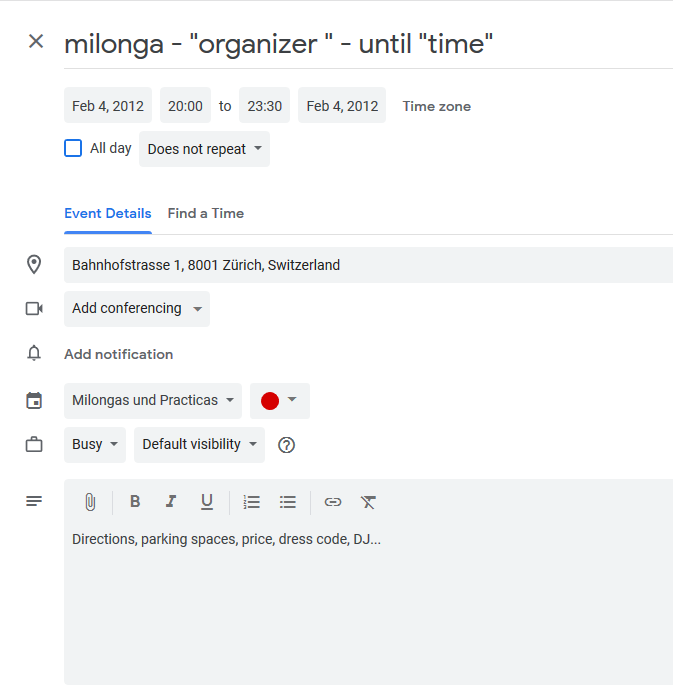Insert a numbered list
Image resolution: width=673 pixels, height=696 pixels.
click(x=252, y=502)
